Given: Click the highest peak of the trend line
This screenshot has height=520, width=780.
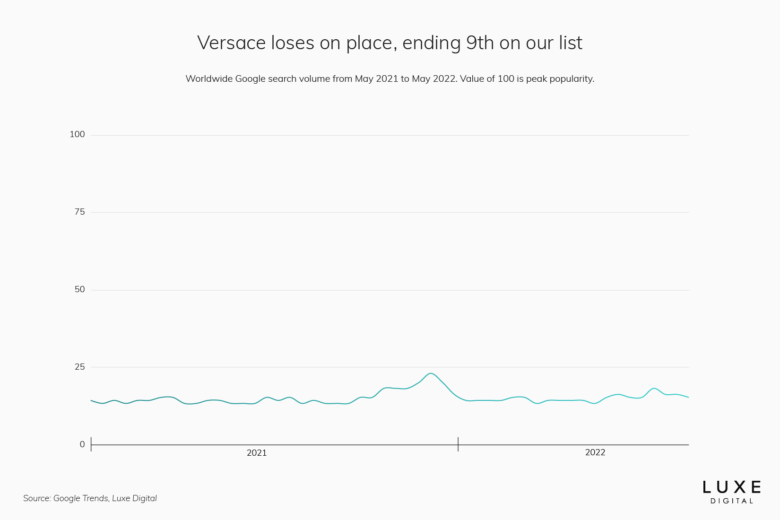Looking at the screenshot, I should pos(430,373).
